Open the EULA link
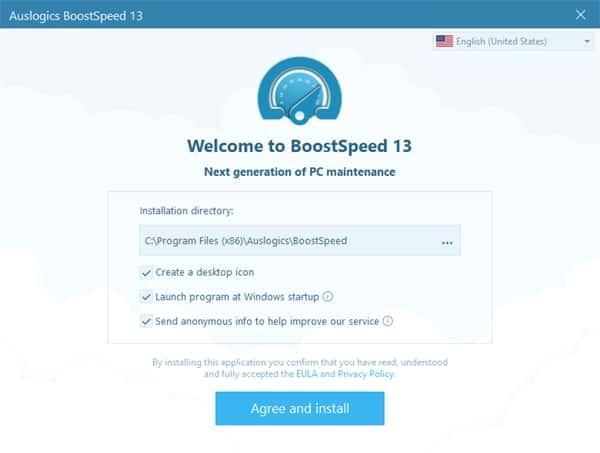This screenshot has width=600, height=453. [x=307, y=374]
